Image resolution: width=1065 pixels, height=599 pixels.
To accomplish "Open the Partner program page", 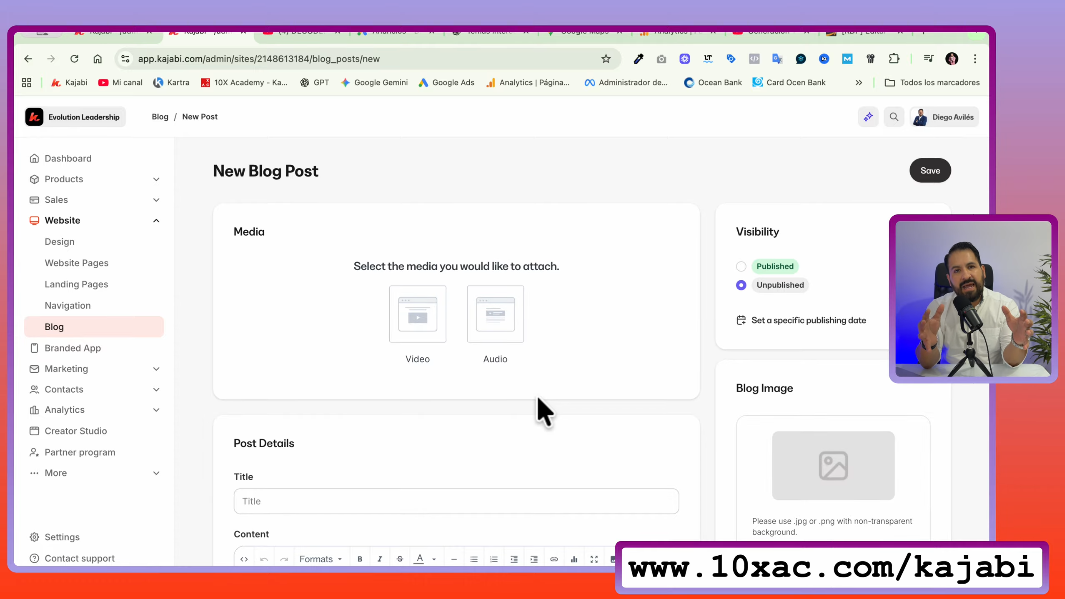I will tap(79, 452).
